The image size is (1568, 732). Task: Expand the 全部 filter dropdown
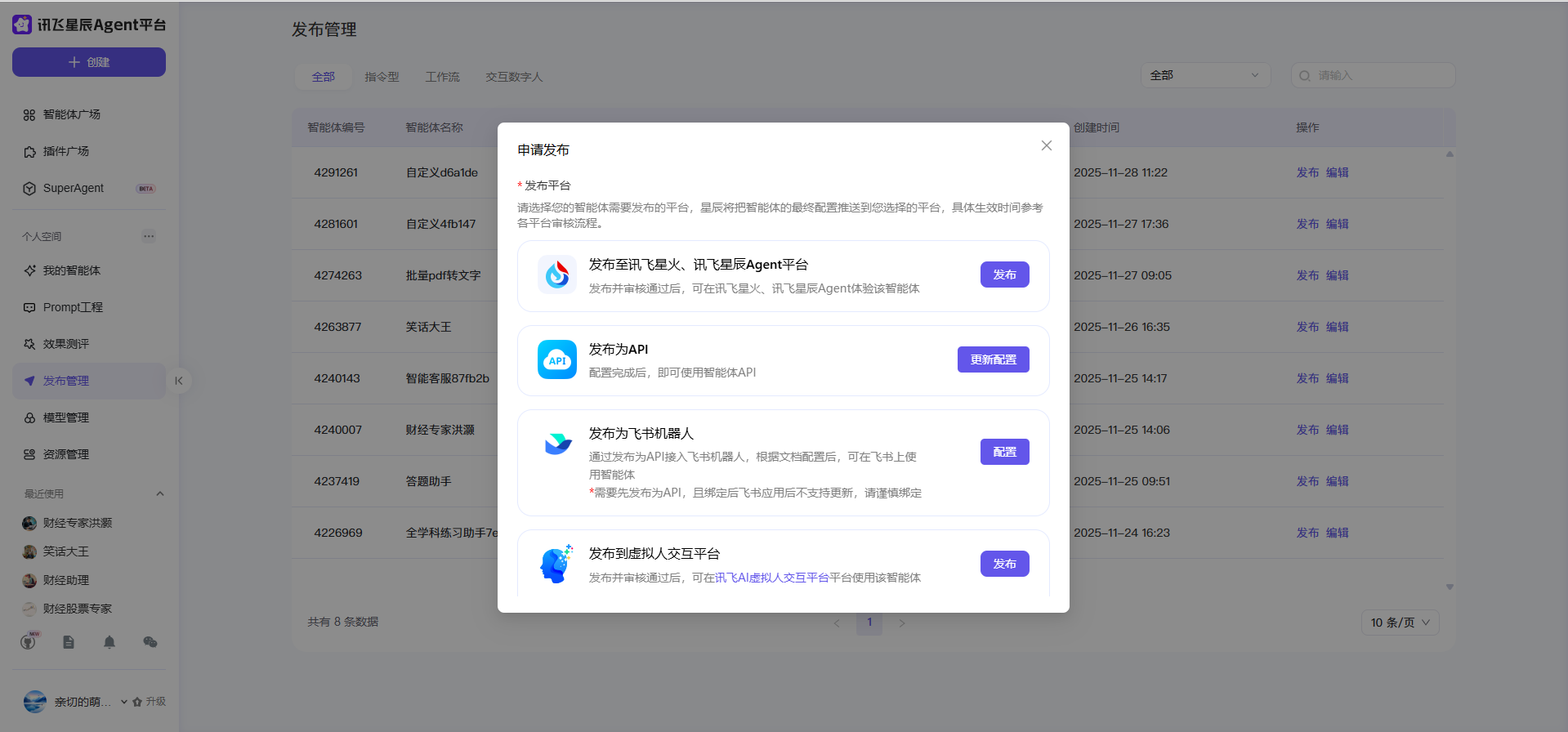coord(1205,75)
